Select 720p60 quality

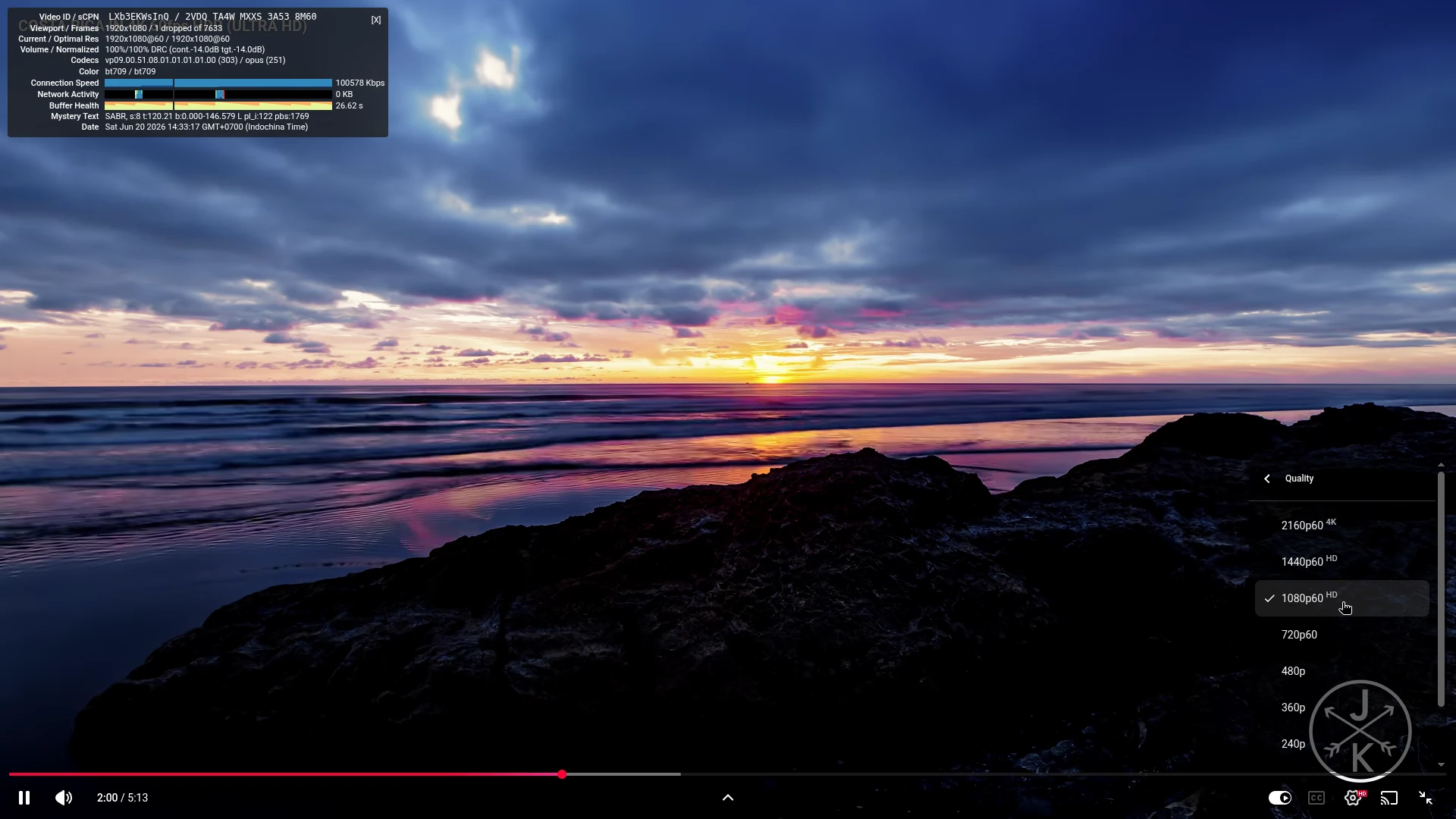[x=1342, y=635]
